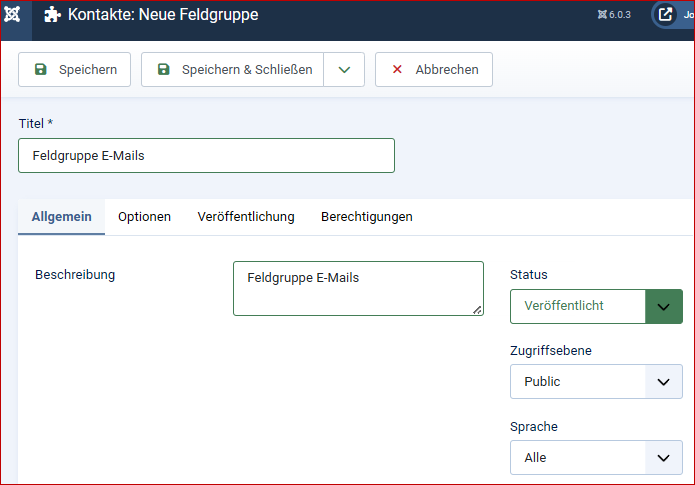Click inside the Beschreibung text area
This screenshot has width=695, height=485.
[x=357, y=289]
